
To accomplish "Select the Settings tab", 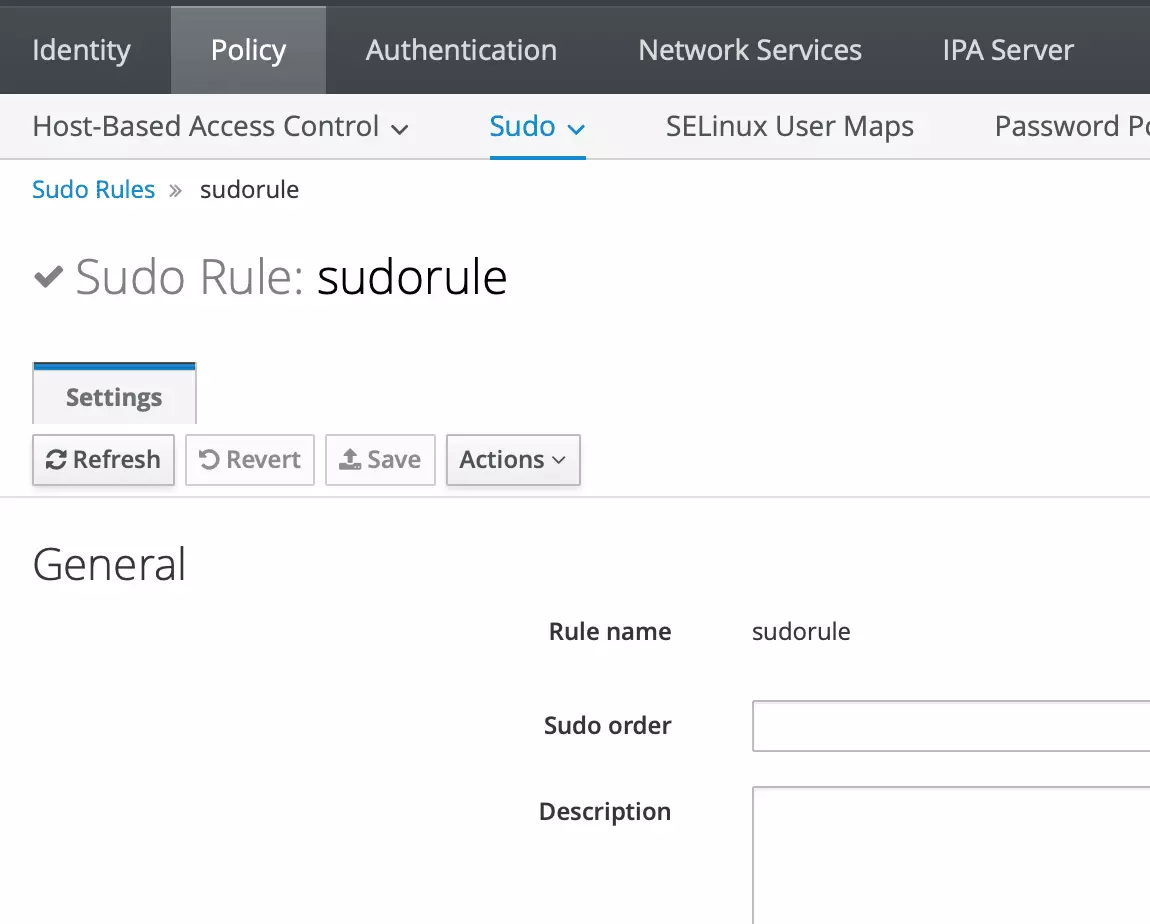I will (114, 397).
